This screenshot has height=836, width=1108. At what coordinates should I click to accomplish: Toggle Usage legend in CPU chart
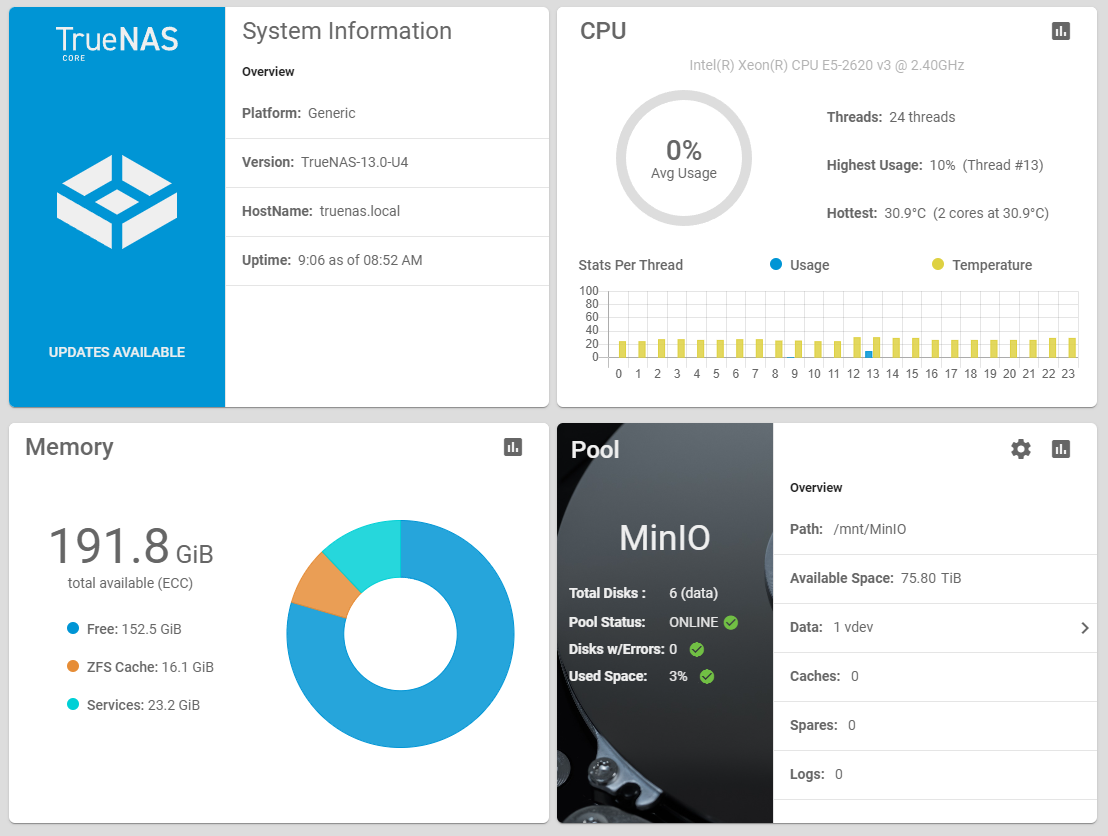point(799,265)
